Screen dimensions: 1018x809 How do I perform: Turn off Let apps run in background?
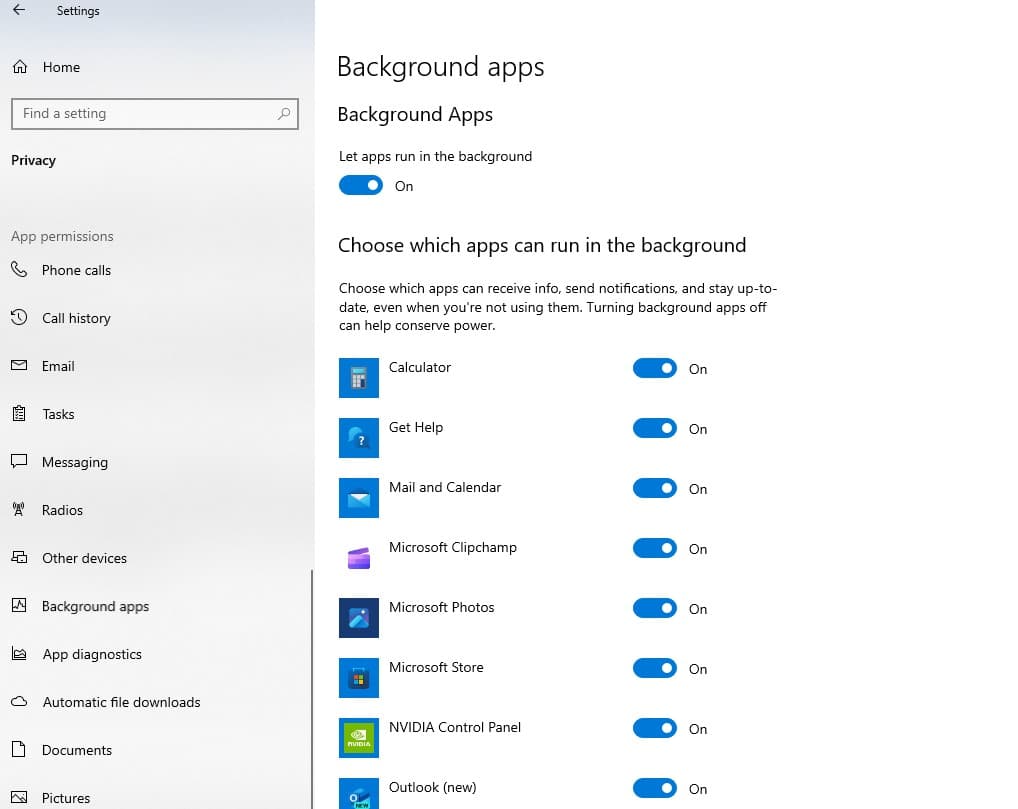361,186
